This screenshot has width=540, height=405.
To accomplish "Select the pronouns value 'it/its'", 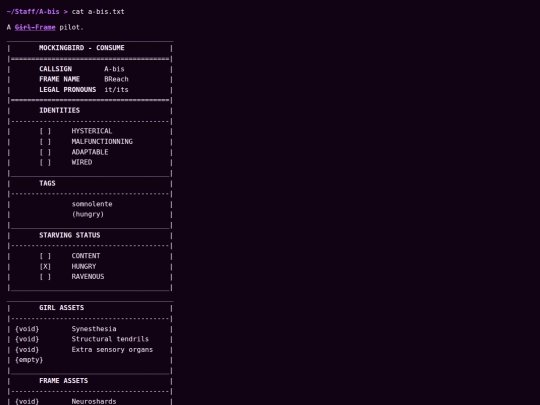I will 116,90.
